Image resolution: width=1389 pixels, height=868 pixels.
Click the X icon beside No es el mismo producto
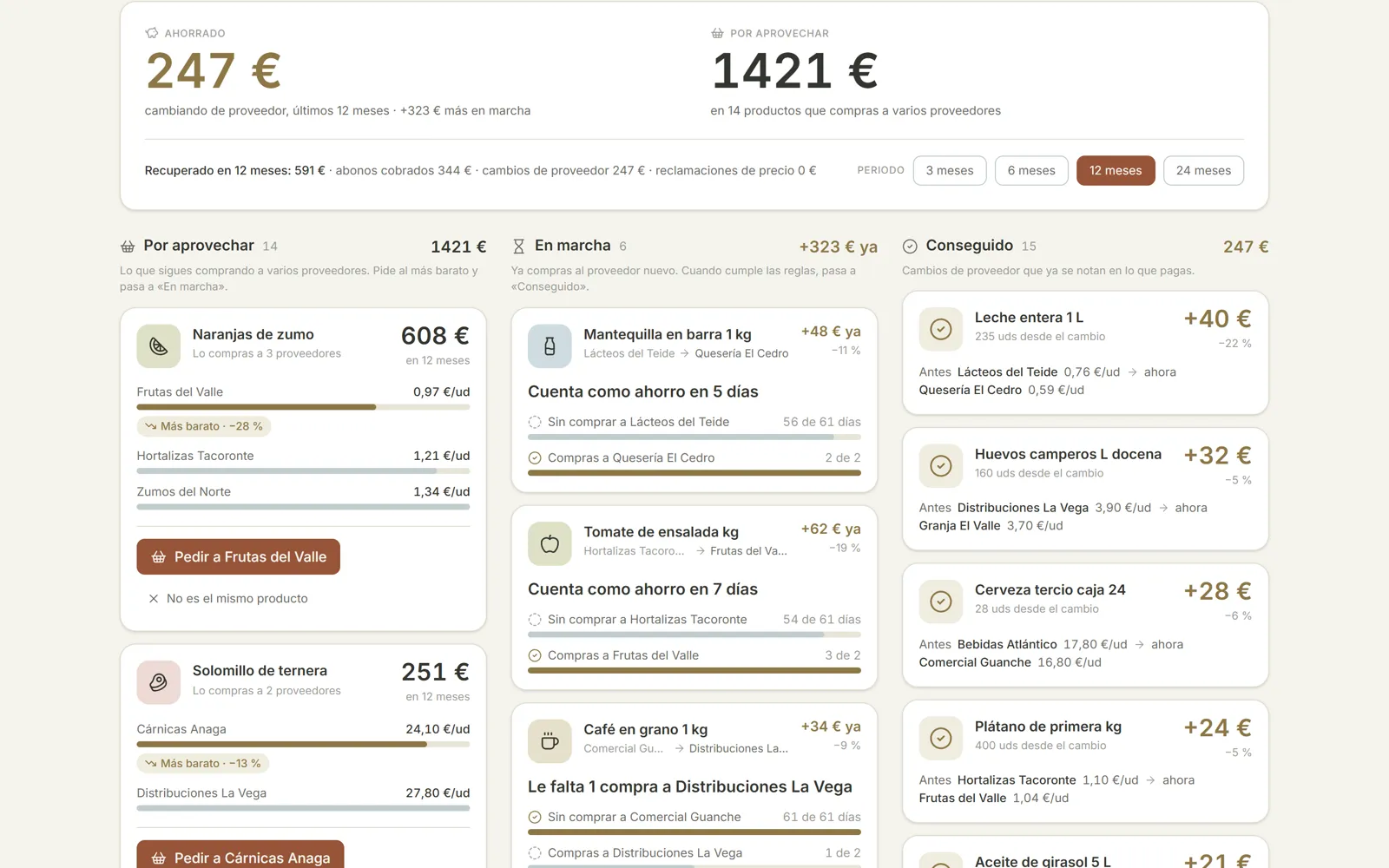point(154,599)
